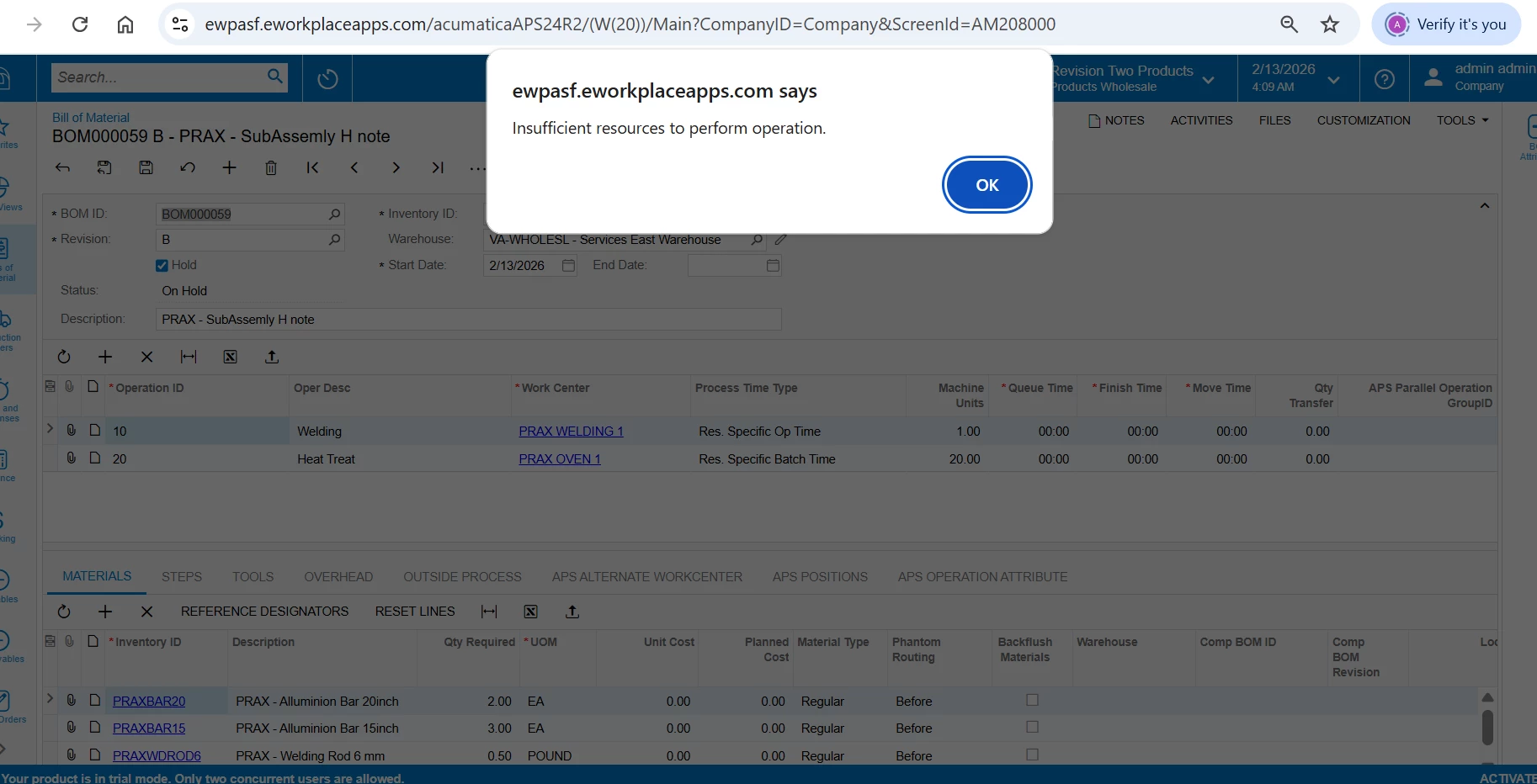Click REFERENCE DESIGNATORS button
Image resolution: width=1537 pixels, height=784 pixels.
click(x=264, y=612)
